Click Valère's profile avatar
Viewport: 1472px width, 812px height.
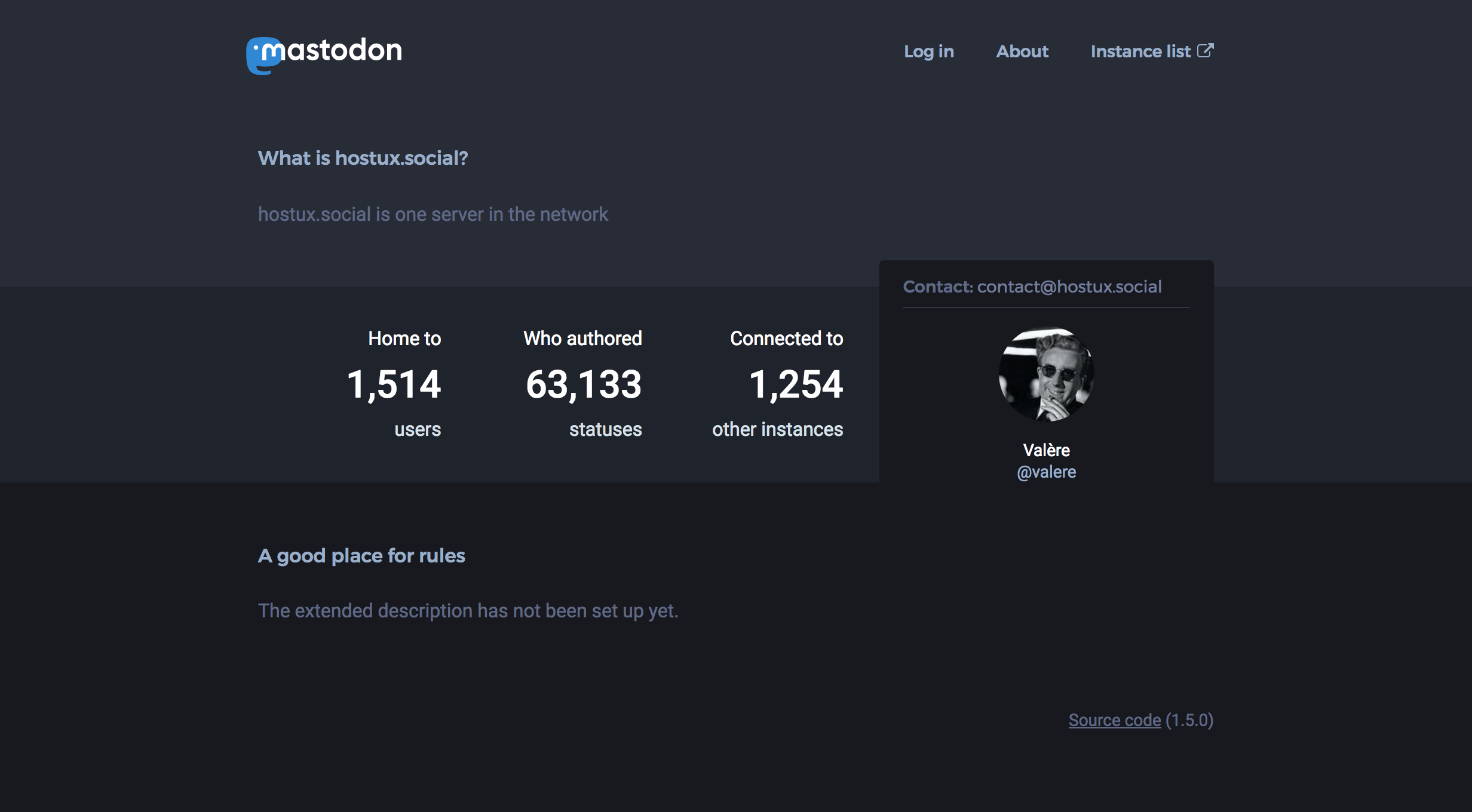1046,374
